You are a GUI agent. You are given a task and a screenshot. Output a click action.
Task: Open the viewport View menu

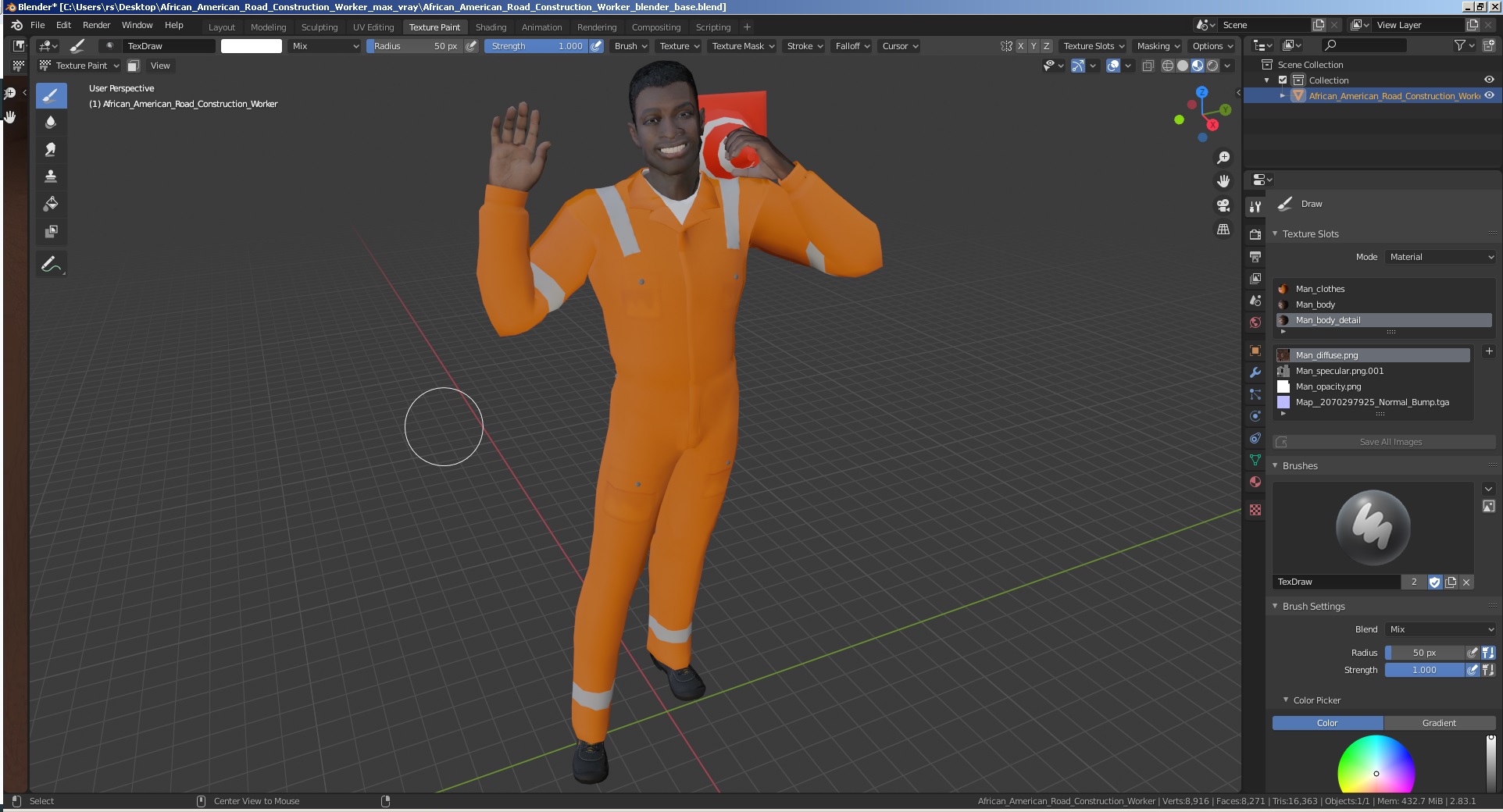[x=160, y=66]
